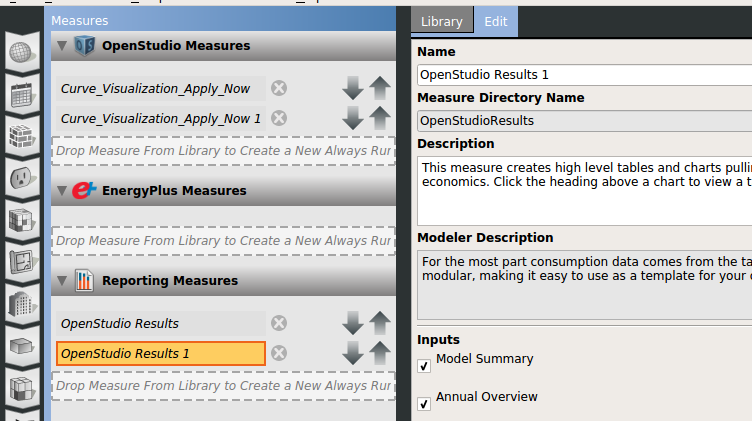This screenshot has height=421, width=752.
Task: Move OpenStudio Results down
Action: (x=353, y=323)
